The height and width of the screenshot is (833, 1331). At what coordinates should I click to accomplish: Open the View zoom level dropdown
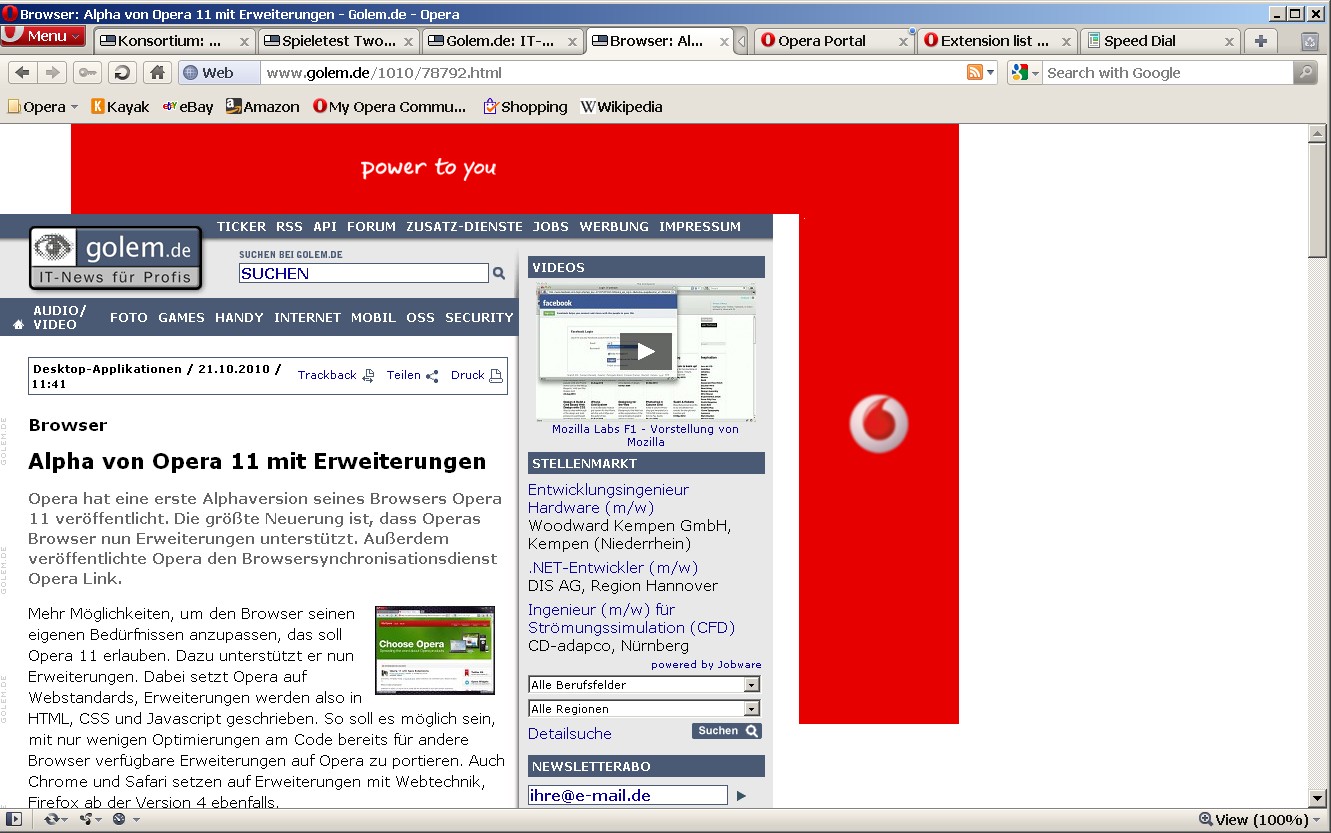click(x=1316, y=819)
